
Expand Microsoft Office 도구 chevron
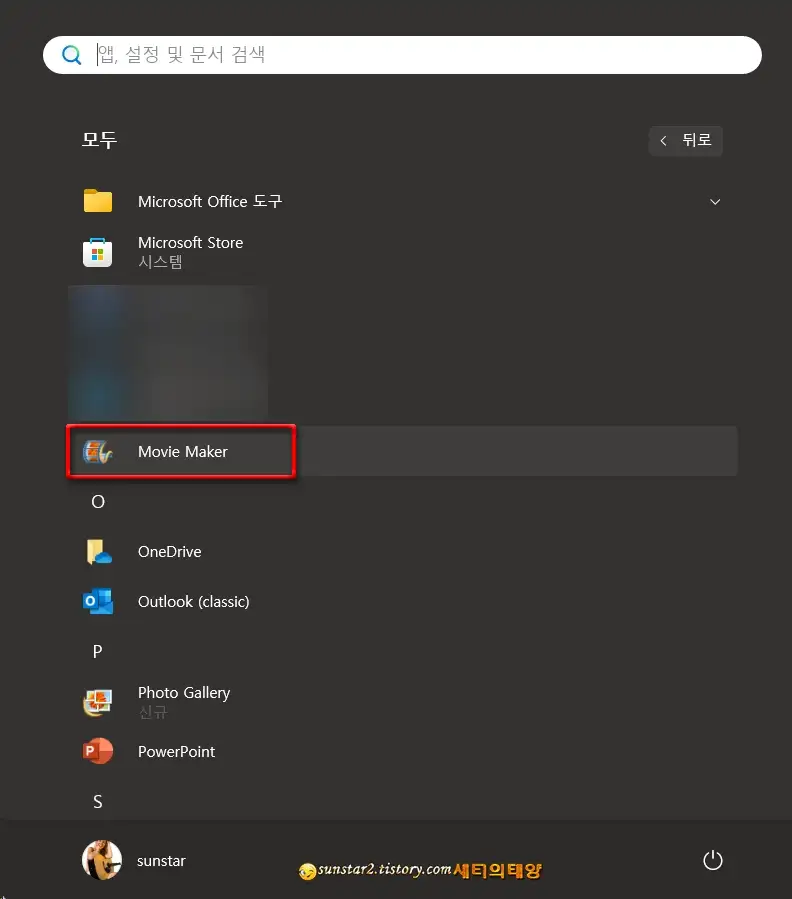point(715,202)
